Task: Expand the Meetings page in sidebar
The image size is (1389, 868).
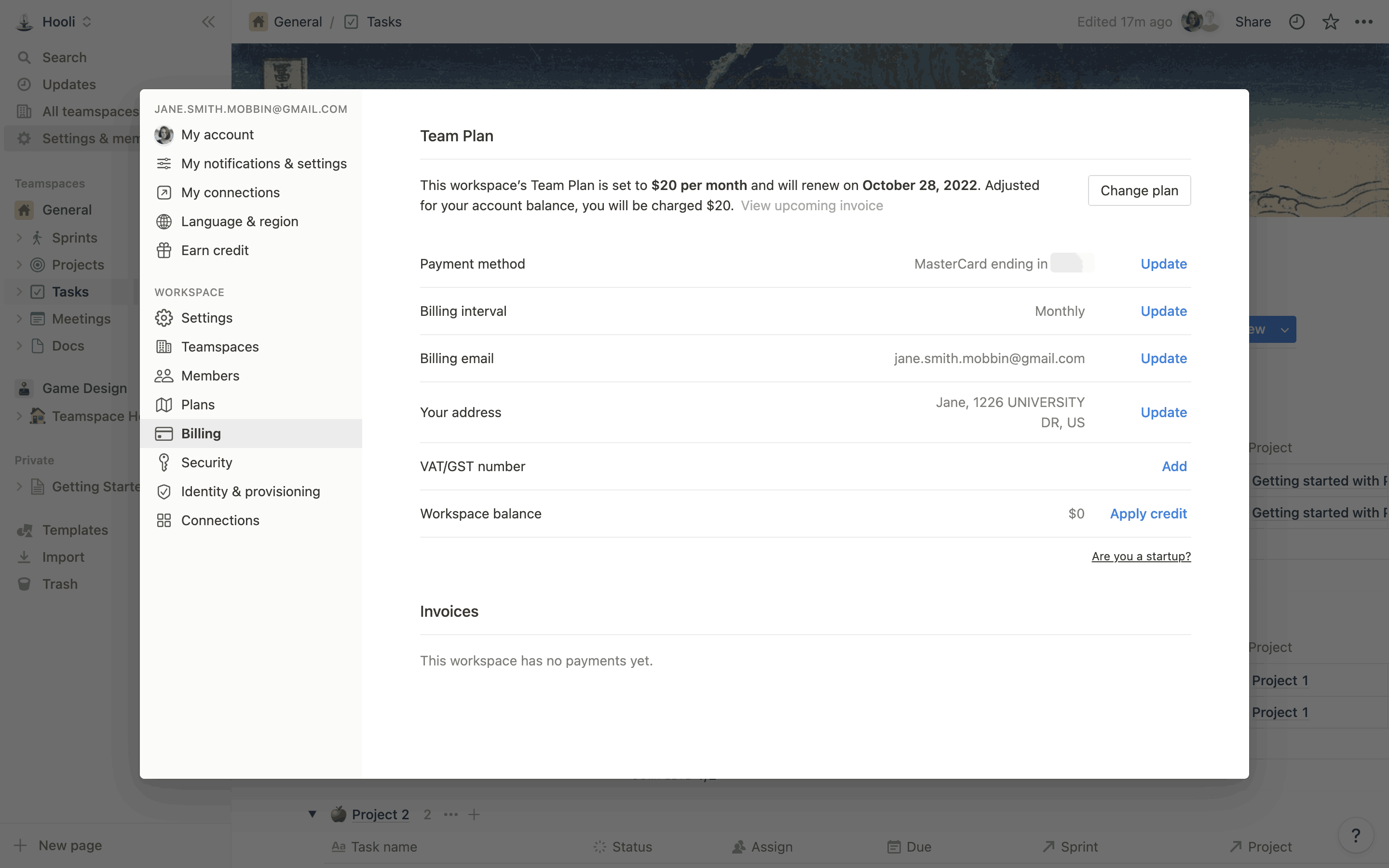Action: [x=19, y=319]
